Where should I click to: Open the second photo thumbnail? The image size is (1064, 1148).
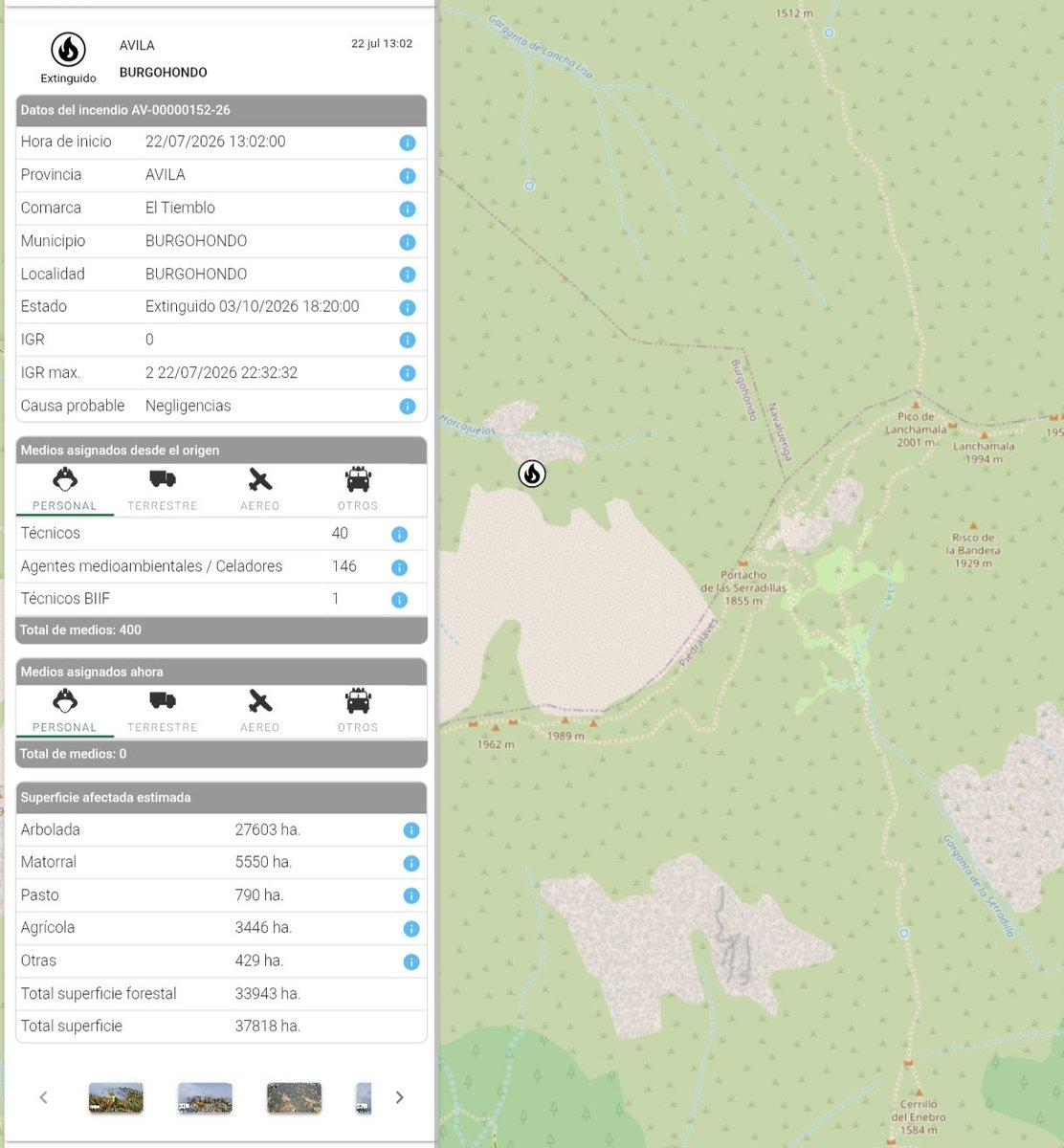tap(205, 1097)
